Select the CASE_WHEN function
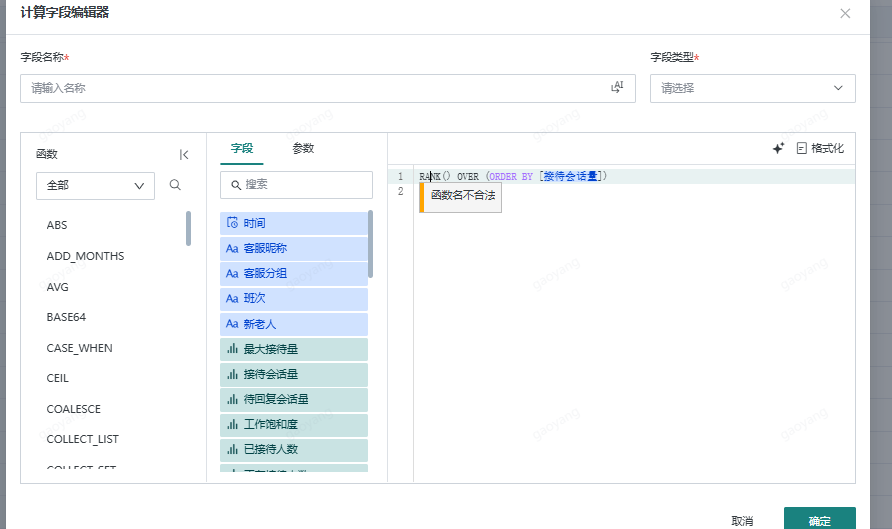 [80, 348]
